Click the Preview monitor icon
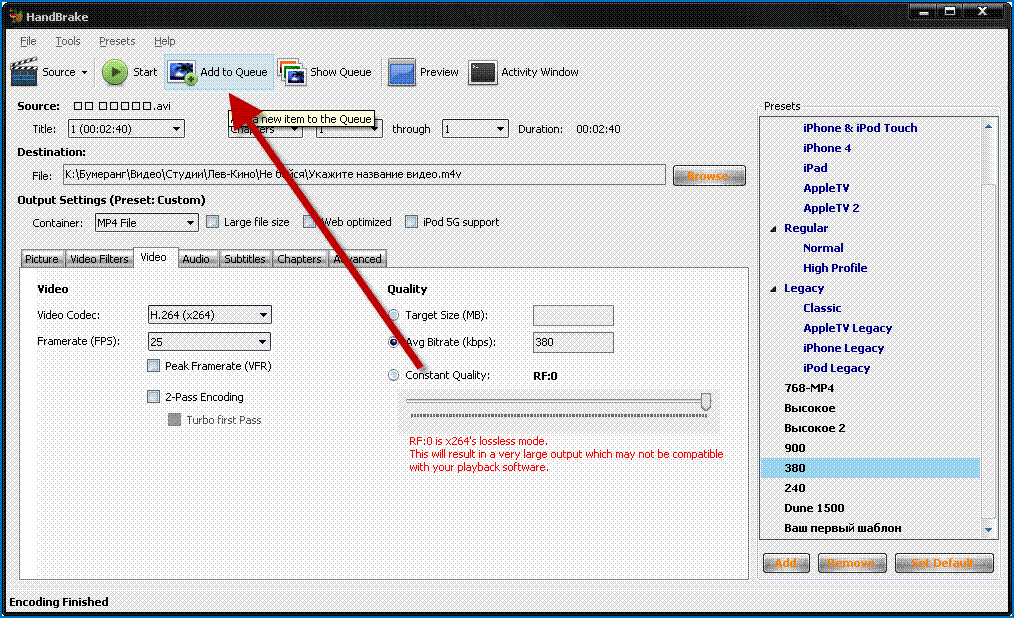The width and height of the screenshot is (1014, 618). click(402, 72)
